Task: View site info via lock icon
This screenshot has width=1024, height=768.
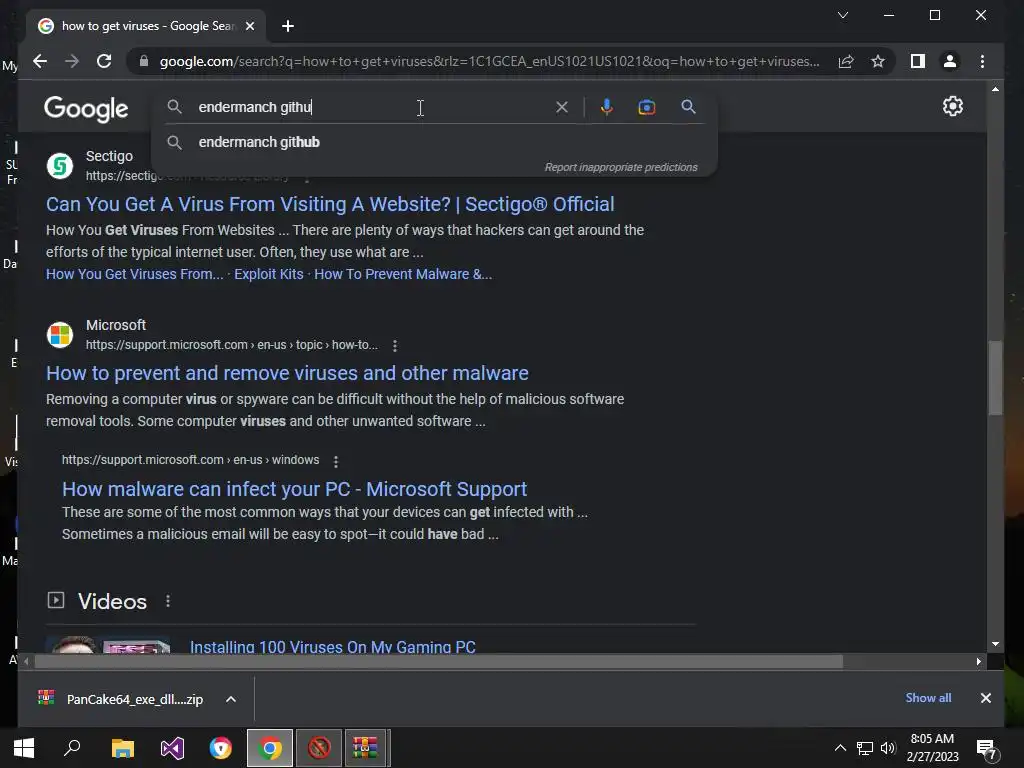Action: pos(144,61)
